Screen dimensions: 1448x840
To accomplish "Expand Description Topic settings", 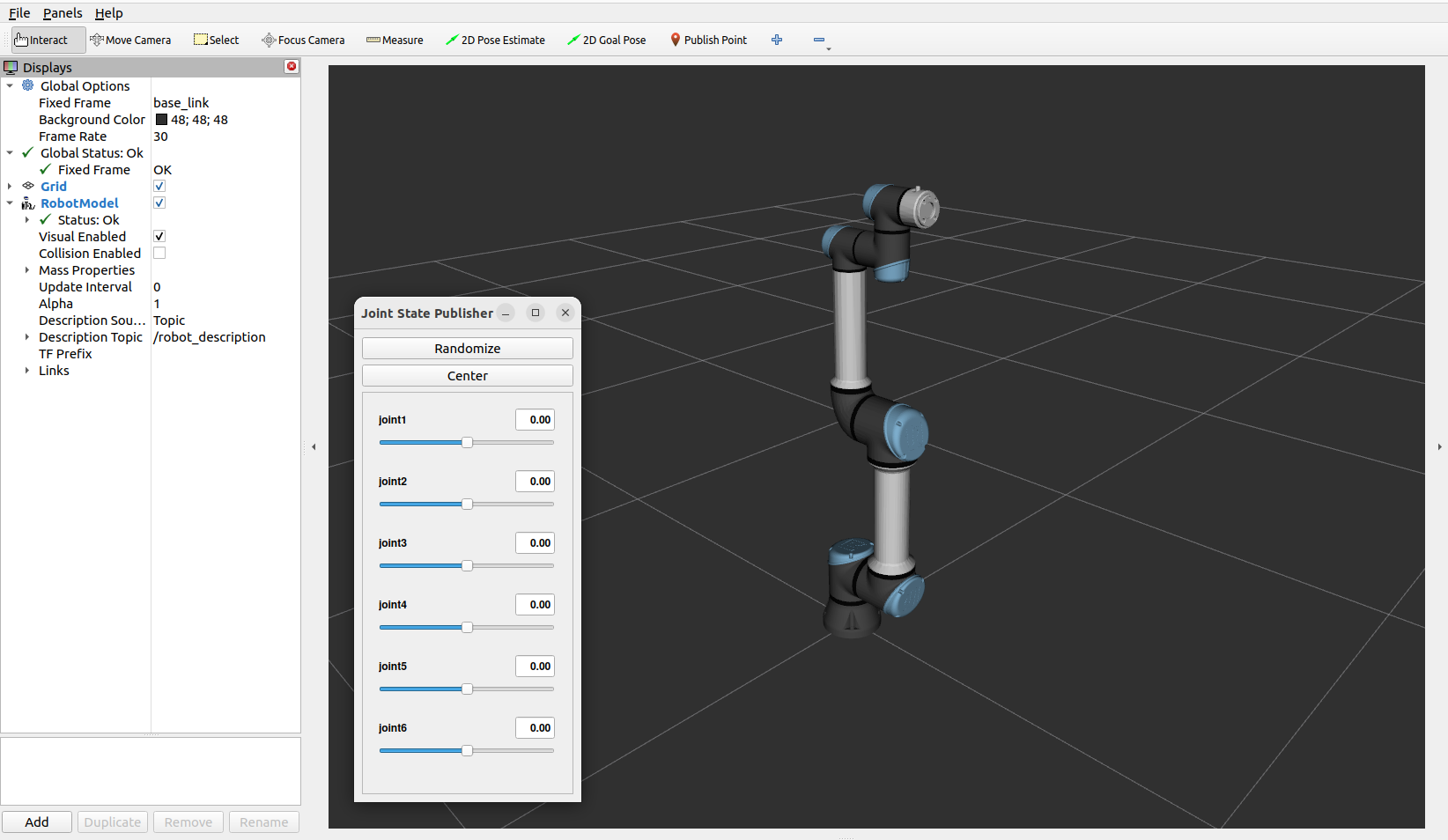I will pyautogui.click(x=27, y=336).
